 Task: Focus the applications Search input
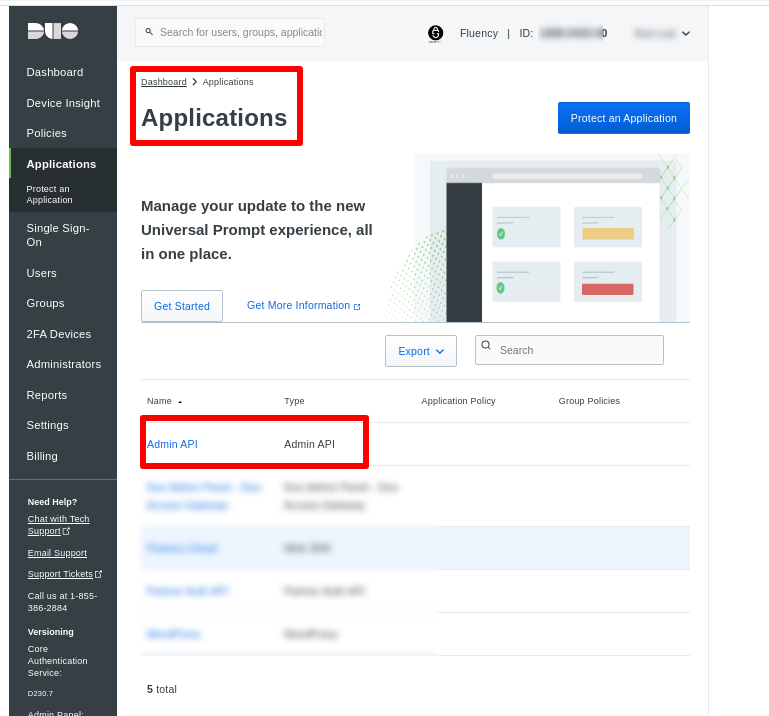point(569,350)
